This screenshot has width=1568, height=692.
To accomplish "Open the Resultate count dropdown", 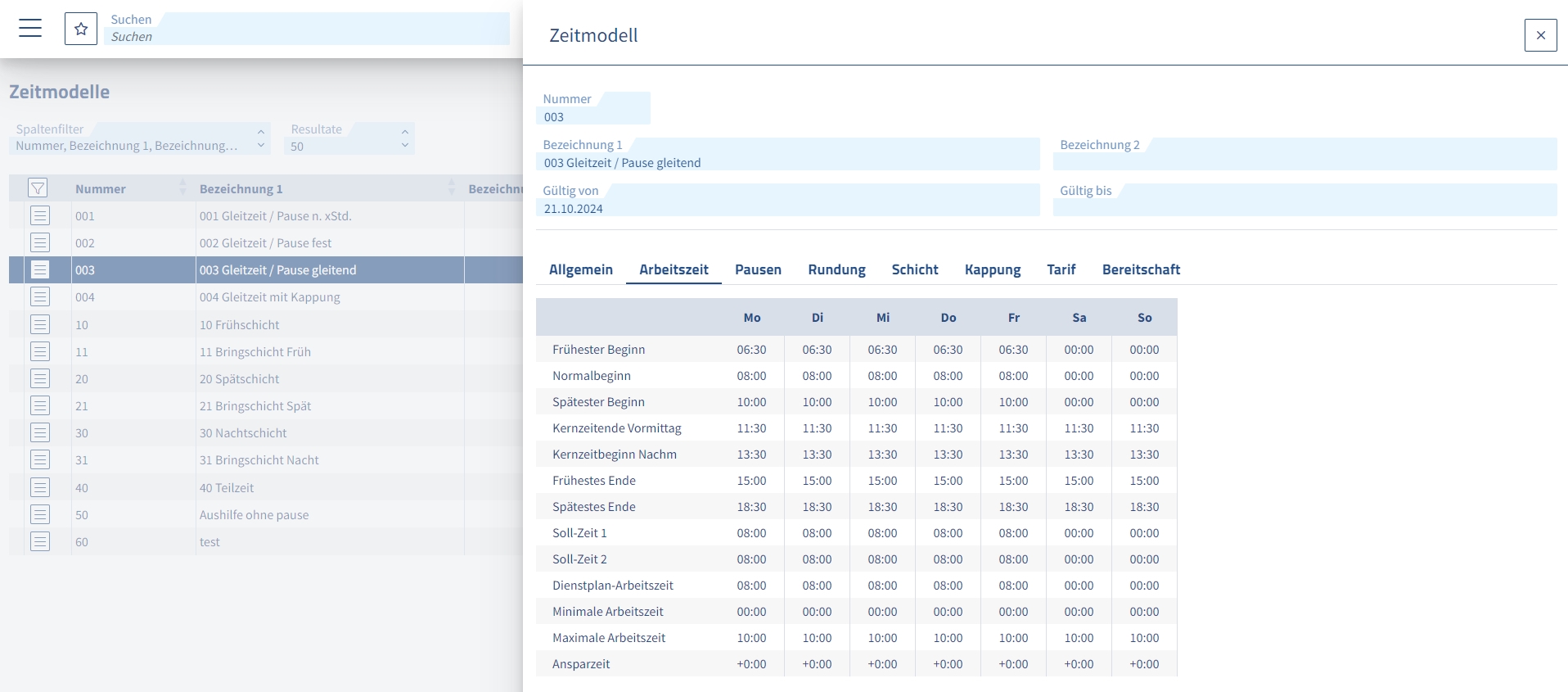I will click(x=404, y=138).
